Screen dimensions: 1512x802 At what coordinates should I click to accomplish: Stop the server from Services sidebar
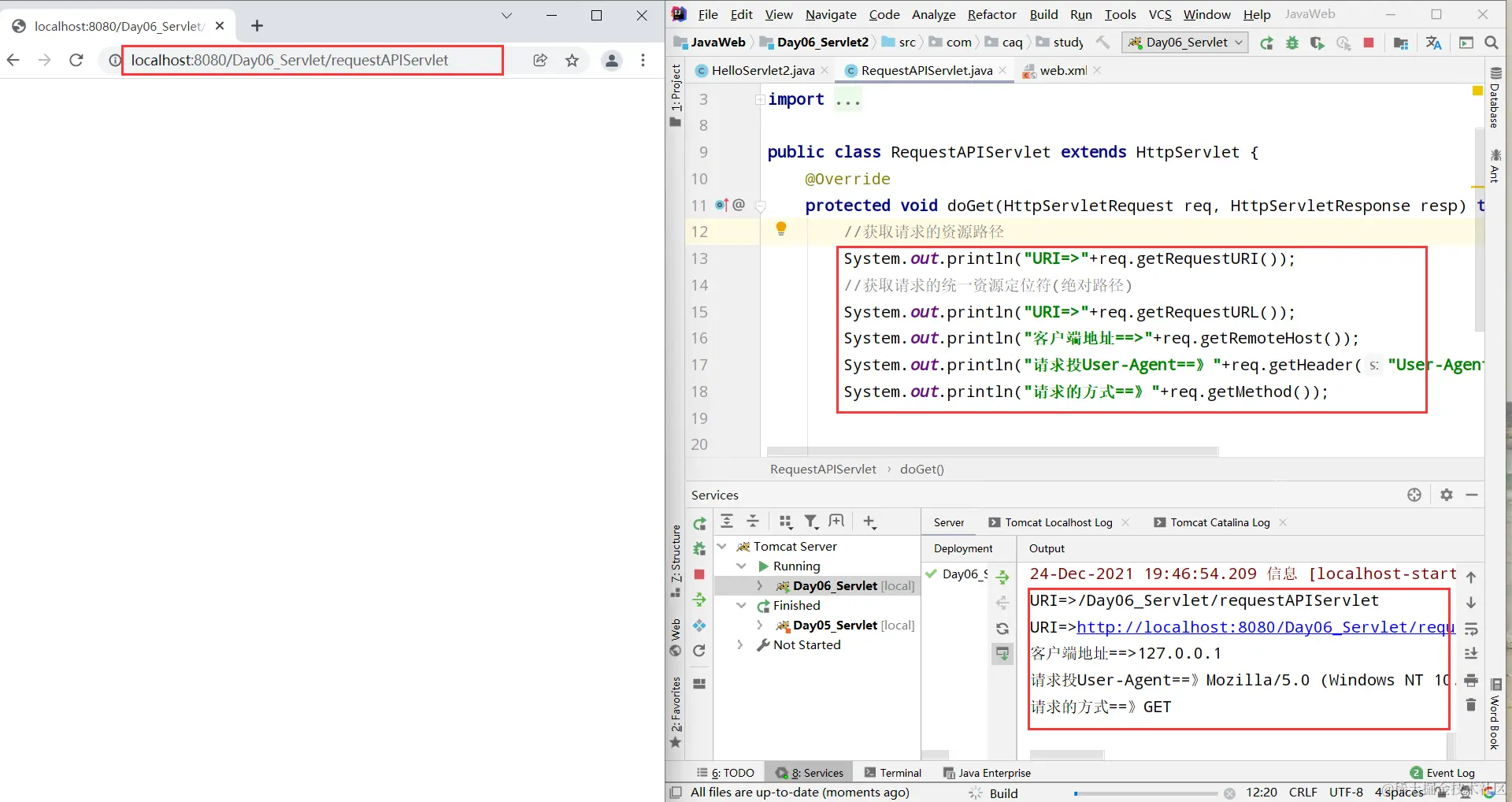pos(699,574)
